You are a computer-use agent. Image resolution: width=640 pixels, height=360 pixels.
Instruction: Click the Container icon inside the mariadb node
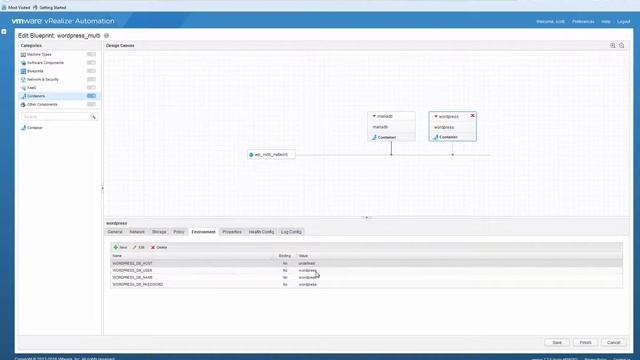pos(374,137)
